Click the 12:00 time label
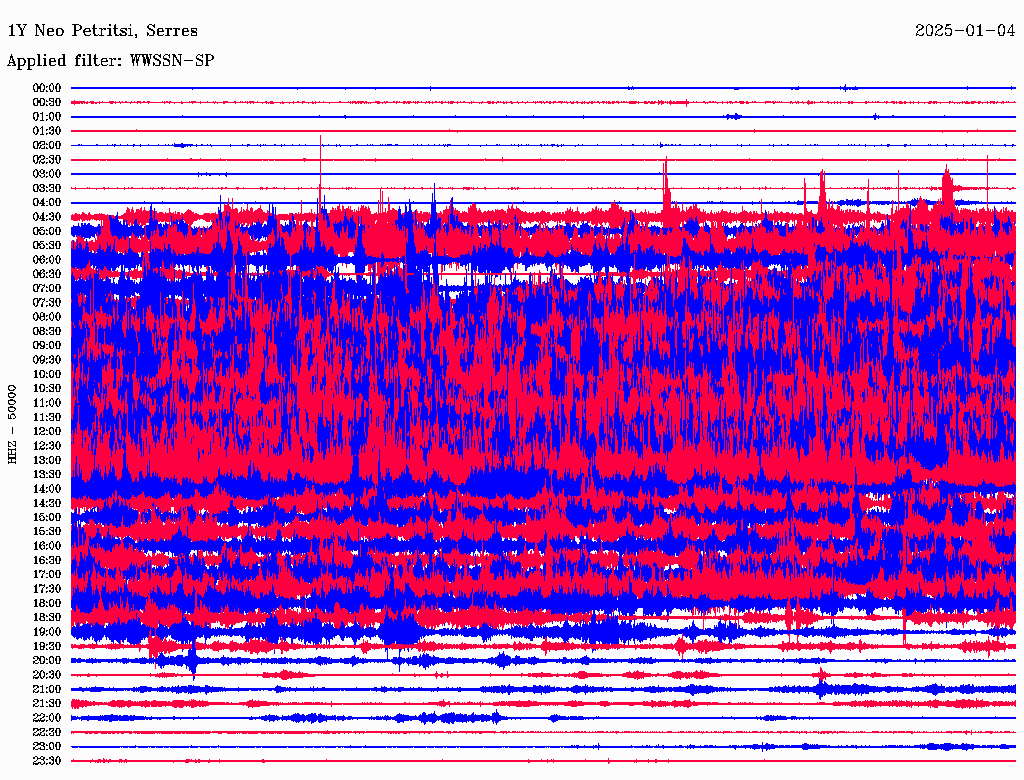The height and width of the screenshot is (780, 1024). coord(47,431)
